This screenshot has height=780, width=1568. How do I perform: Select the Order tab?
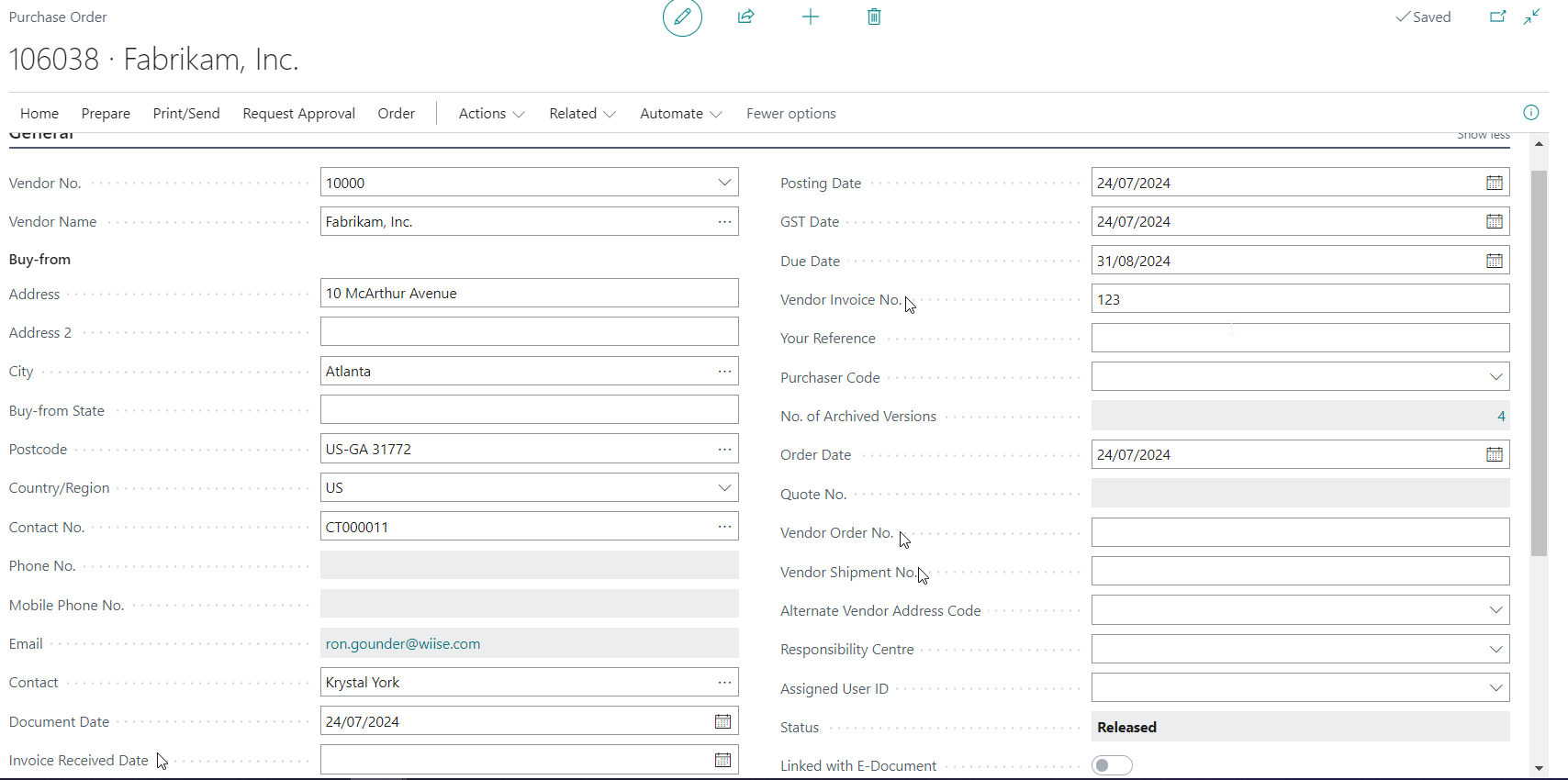pyautogui.click(x=397, y=113)
